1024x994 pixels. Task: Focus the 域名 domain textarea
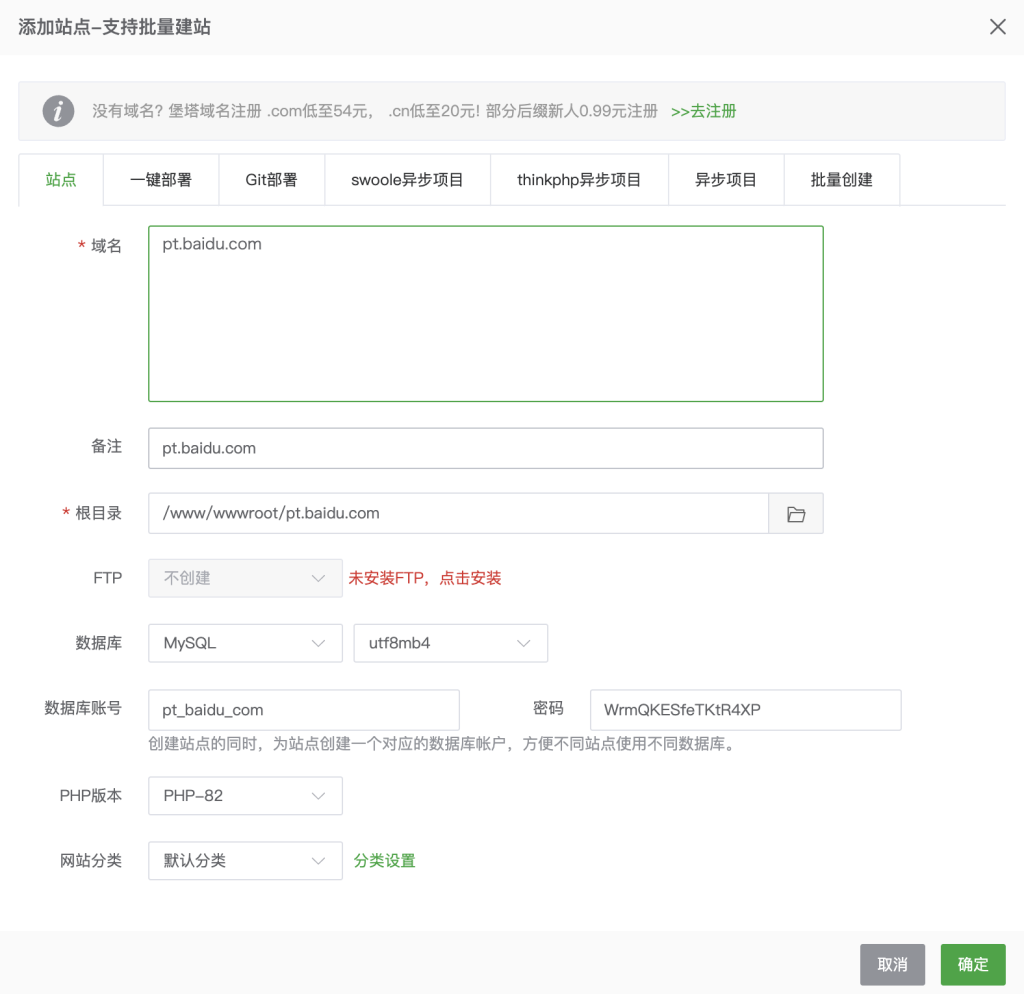[x=485, y=314]
